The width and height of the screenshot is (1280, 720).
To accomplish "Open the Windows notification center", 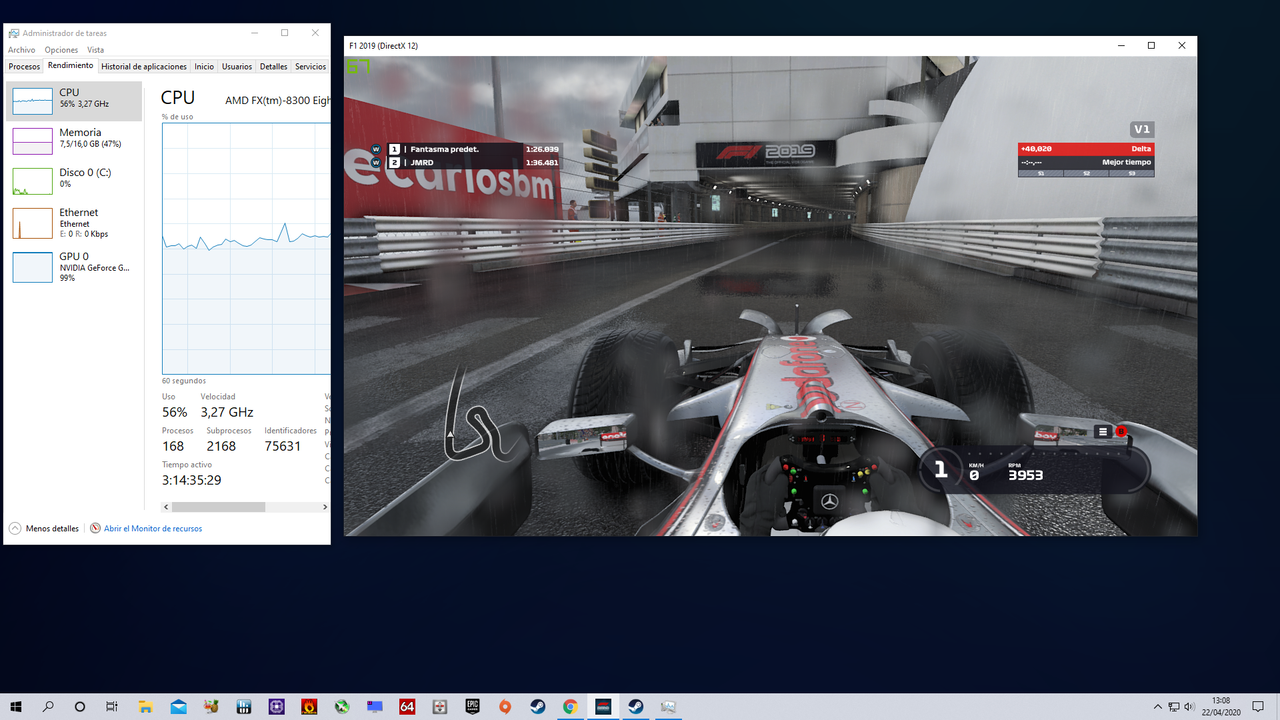I will click(x=1258, y=706).
